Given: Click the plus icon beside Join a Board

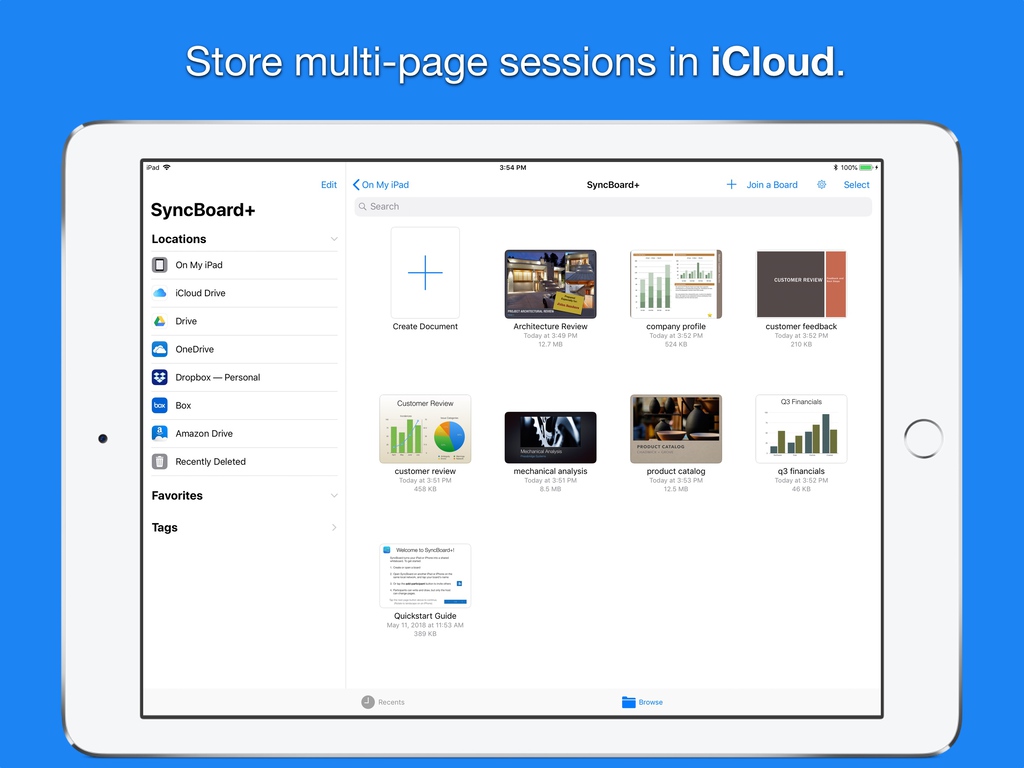Looking at the screenshot, I should tap(731, 185).
